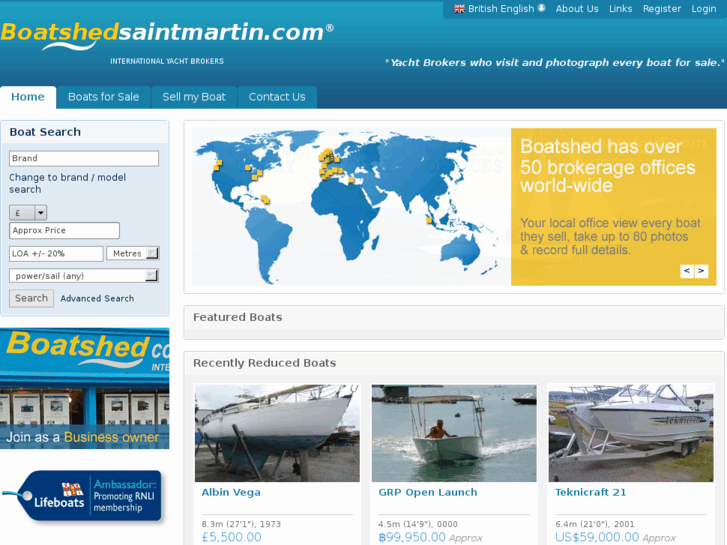This screenshot has height=545, width=727.
Task: Open the Links page
Action: [x=620, y=9]
